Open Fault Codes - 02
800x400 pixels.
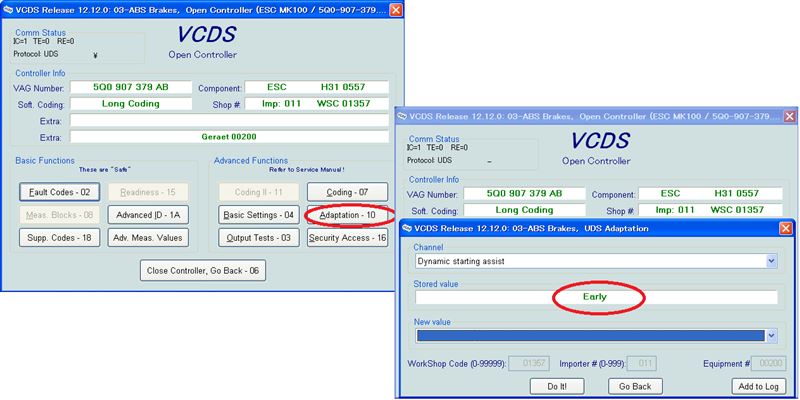pos(60,192)
